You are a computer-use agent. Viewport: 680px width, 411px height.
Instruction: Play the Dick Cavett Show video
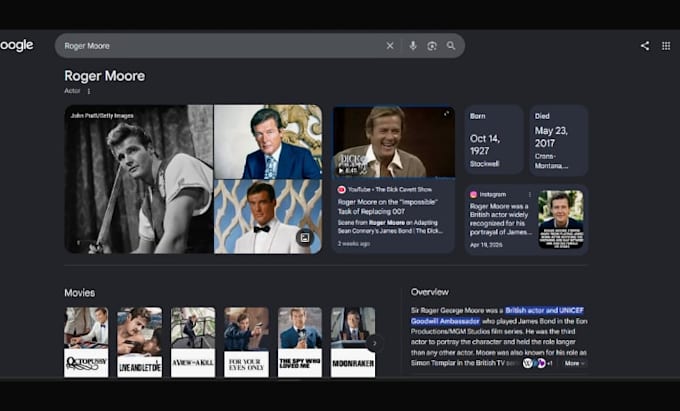tap(341, 170)
